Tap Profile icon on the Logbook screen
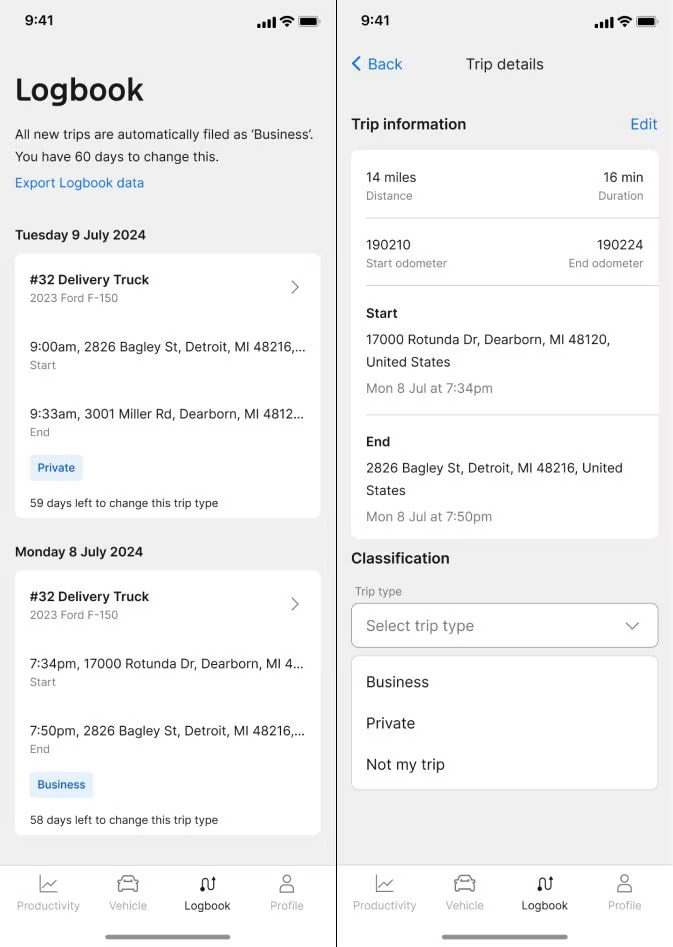This screenshot has width=673, height=947. tap(287, 884)
